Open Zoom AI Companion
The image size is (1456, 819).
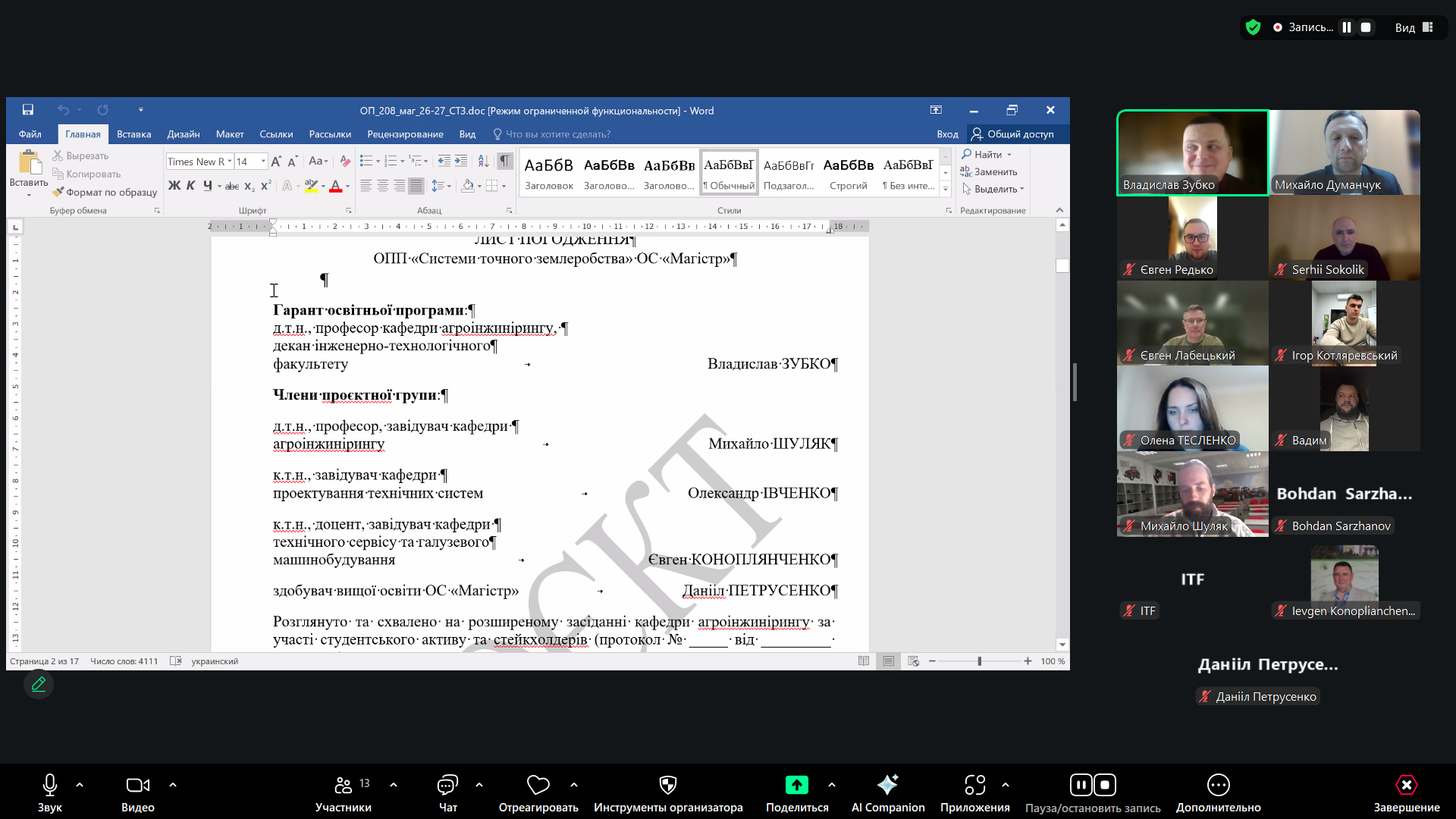coord(887,785)
